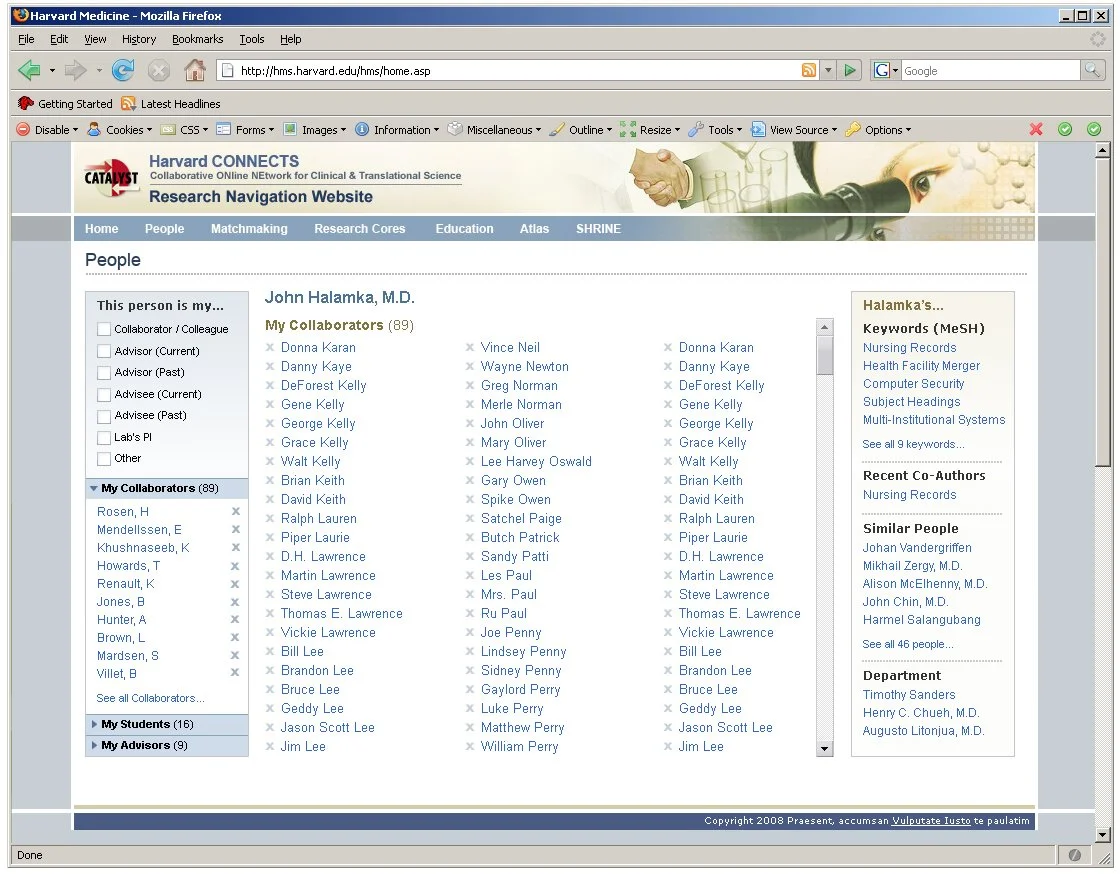Viewport: 1120px width, 874px height.
Task: Remove Mendellssen, E with the X icon
Action: click(235, 529)
